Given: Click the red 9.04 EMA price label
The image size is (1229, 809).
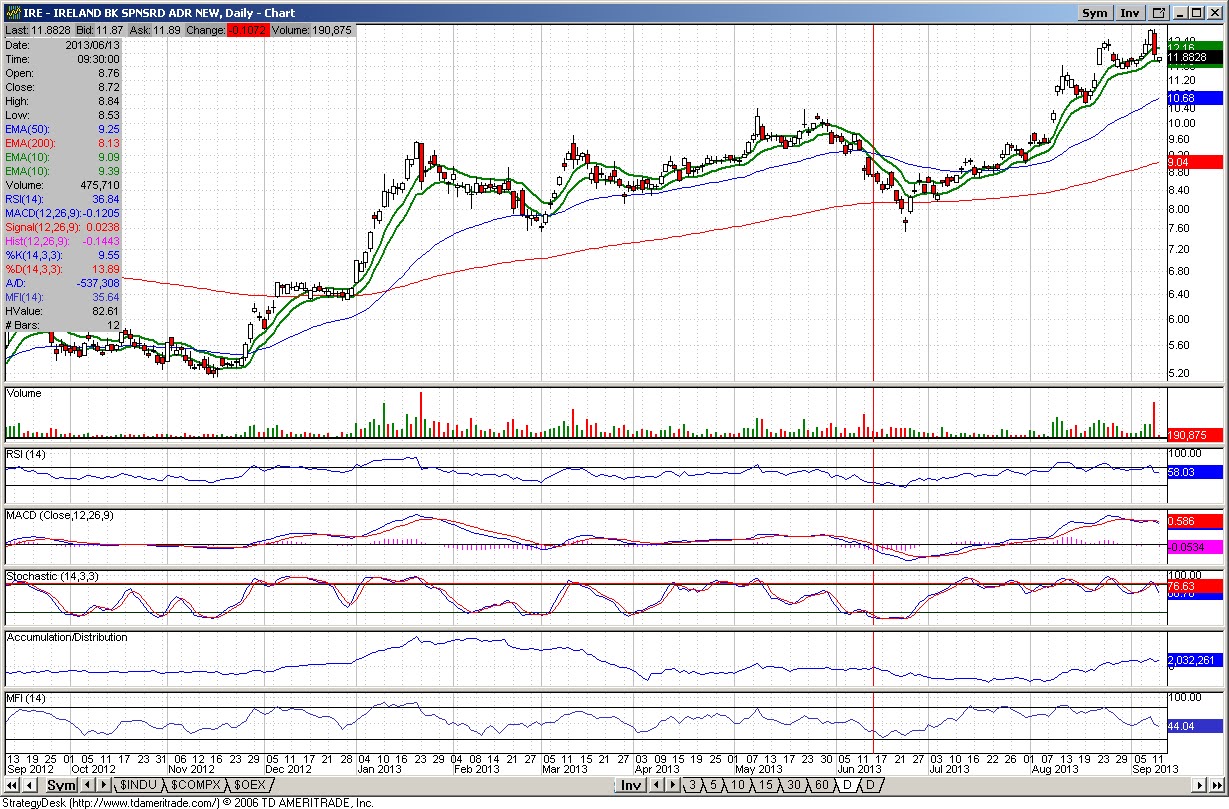Looking at the screenshot, I should [x=1195, y=161].
